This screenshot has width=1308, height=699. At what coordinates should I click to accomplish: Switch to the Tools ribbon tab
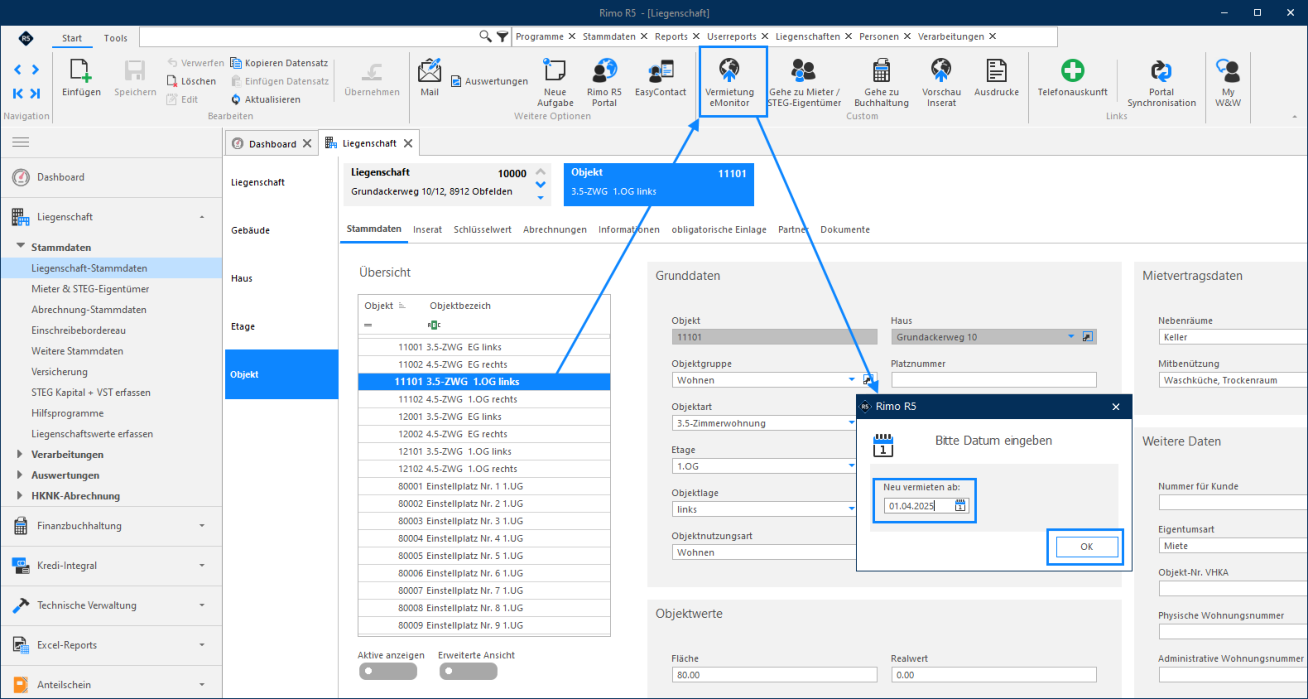coord(116,38)
